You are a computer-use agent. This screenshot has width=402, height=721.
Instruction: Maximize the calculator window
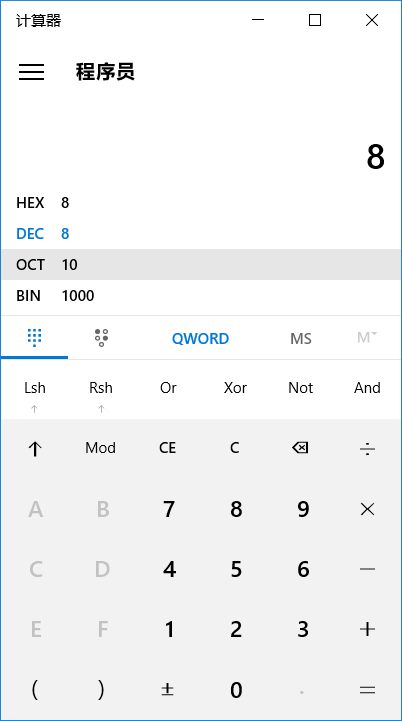click(x=315, y=20)
